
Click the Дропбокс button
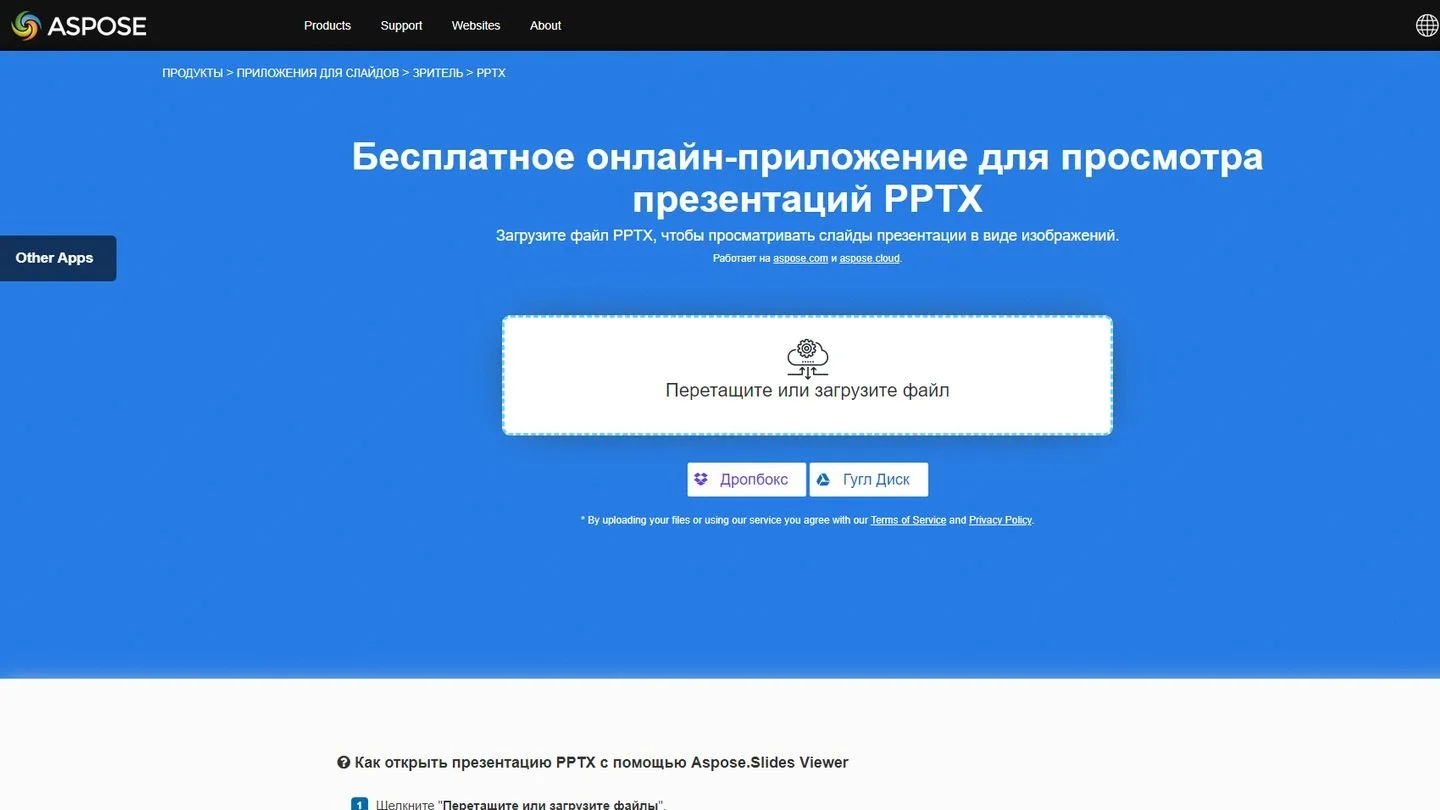point(746,480)
